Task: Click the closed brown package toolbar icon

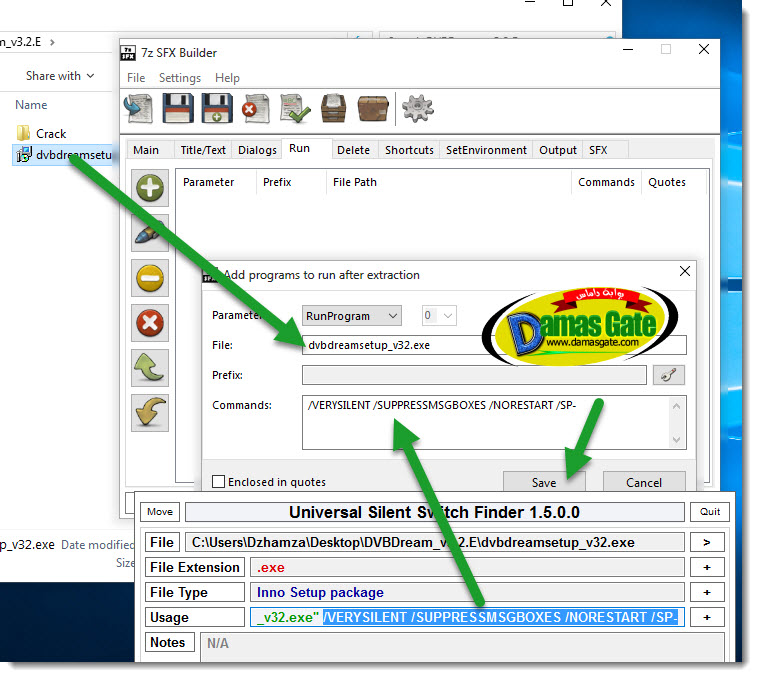Action: point(373,109)
